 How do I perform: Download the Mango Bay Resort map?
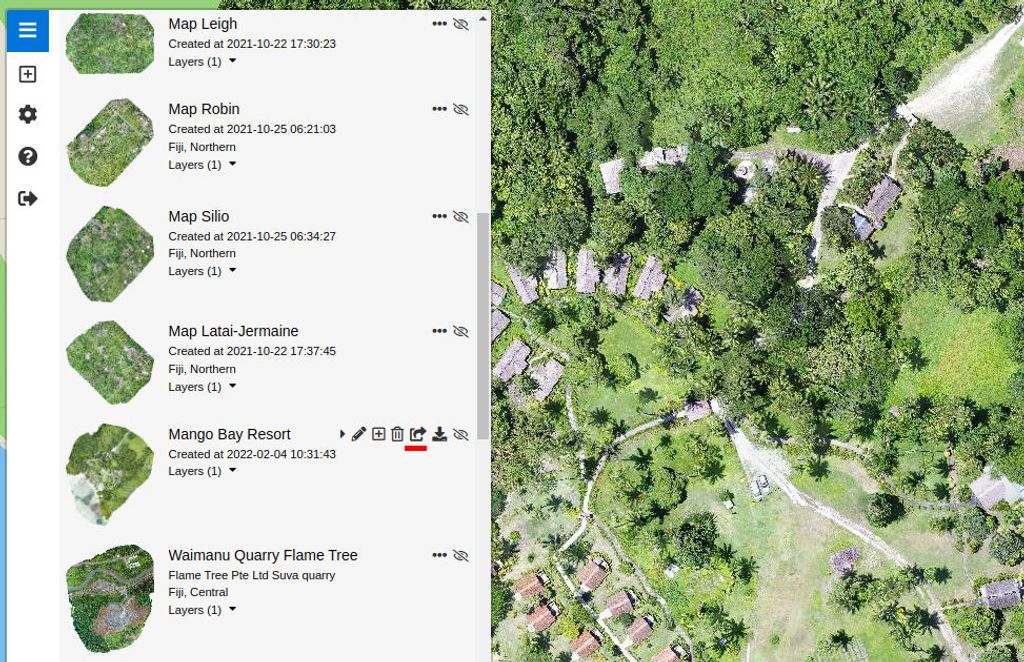pos(440,434)
